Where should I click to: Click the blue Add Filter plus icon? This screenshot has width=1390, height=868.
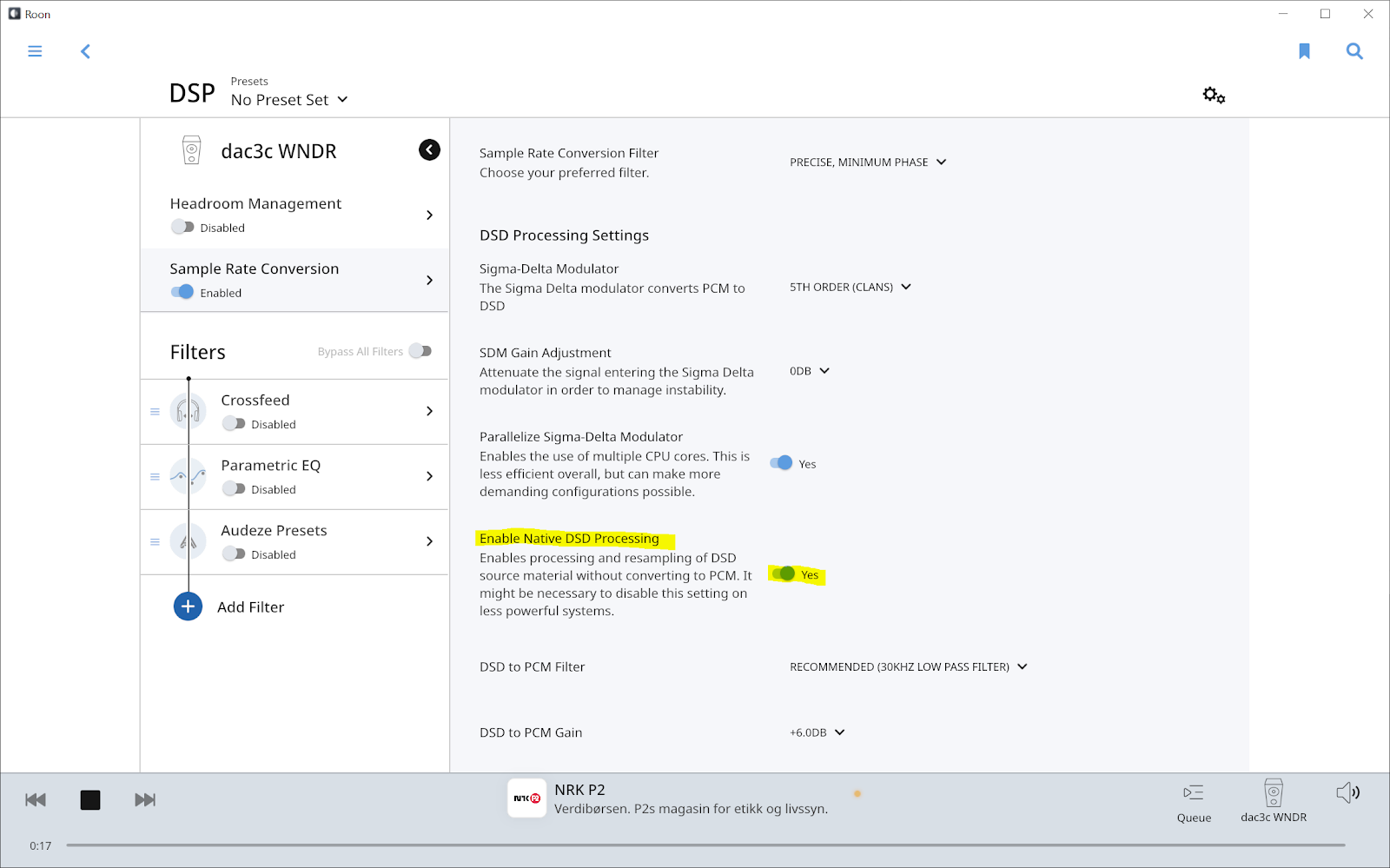188,606
